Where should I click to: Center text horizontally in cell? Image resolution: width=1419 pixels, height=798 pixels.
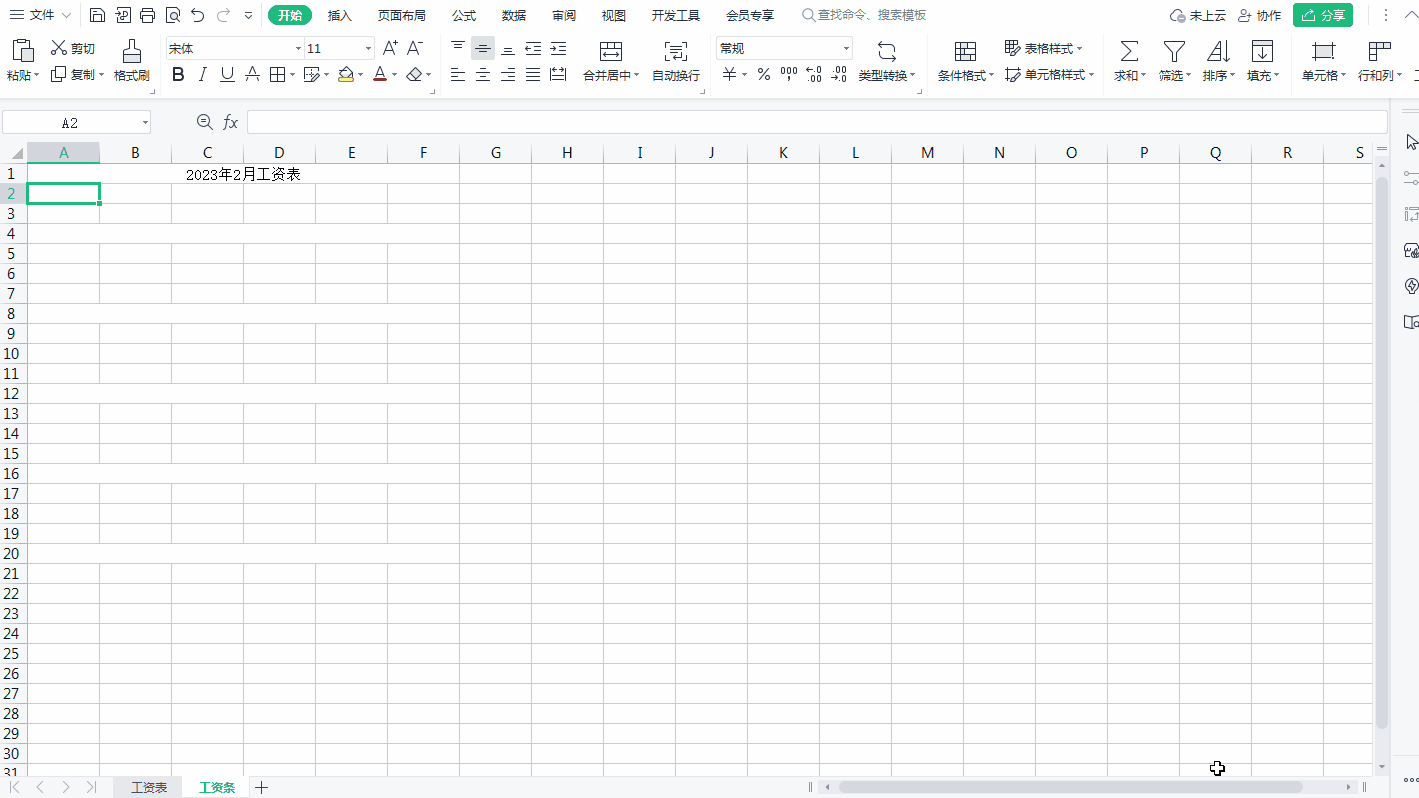click(483, 74)
